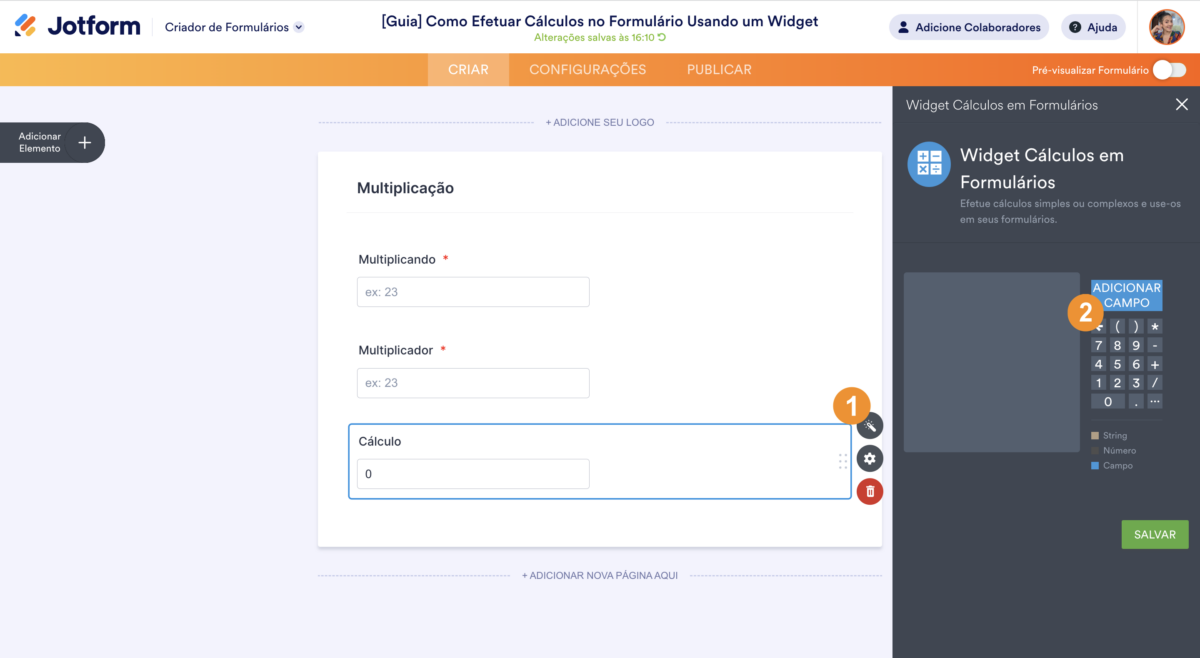Click the Adicionar Campo button
The height and width of the screenshot is (658, 1200).
point(1127,295)
